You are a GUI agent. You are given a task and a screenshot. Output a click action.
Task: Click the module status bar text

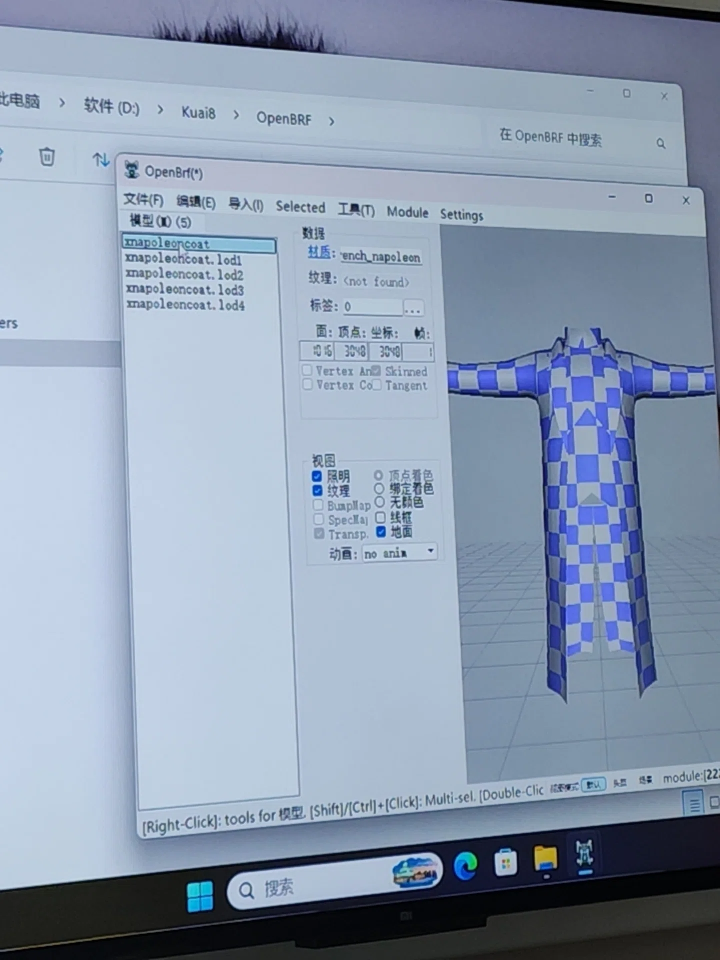(691, 777)
